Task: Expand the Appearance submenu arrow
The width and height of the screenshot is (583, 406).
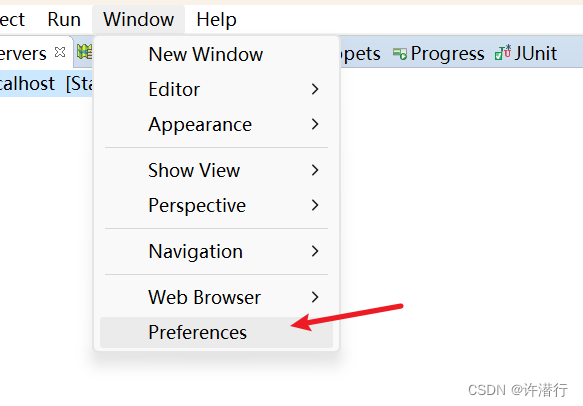Action: [315, 124]
